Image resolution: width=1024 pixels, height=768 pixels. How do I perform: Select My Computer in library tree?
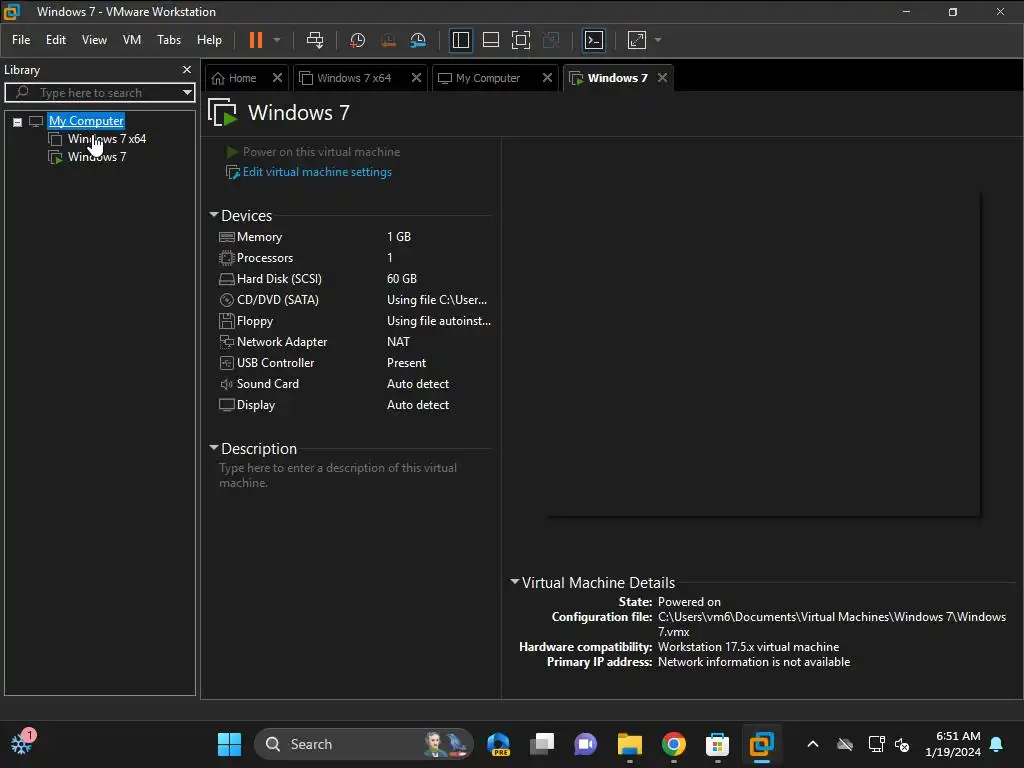coord(86,121)
